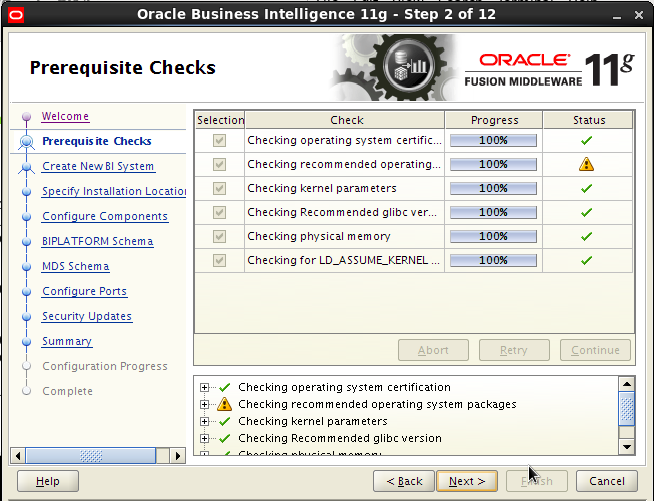The height and width of the screenshot is (501, 654).
Task: Click progress bar for physical memory check
Action: click(x=493, y=237)
